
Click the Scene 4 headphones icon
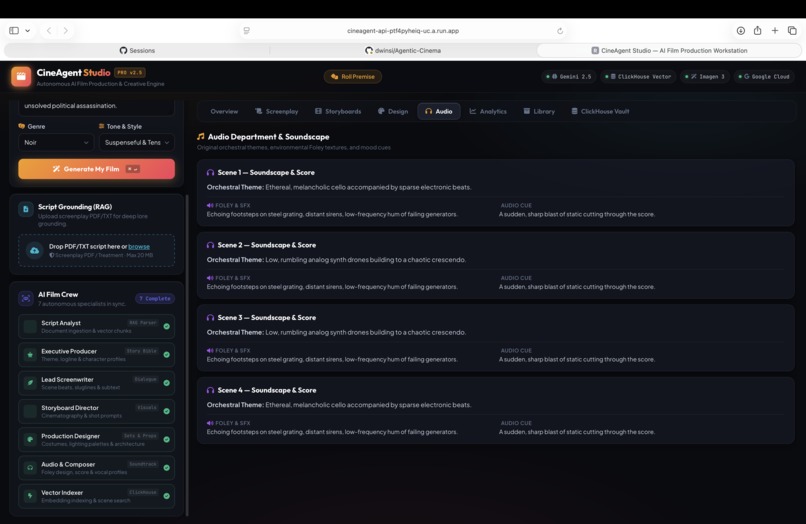pos(210,390)
